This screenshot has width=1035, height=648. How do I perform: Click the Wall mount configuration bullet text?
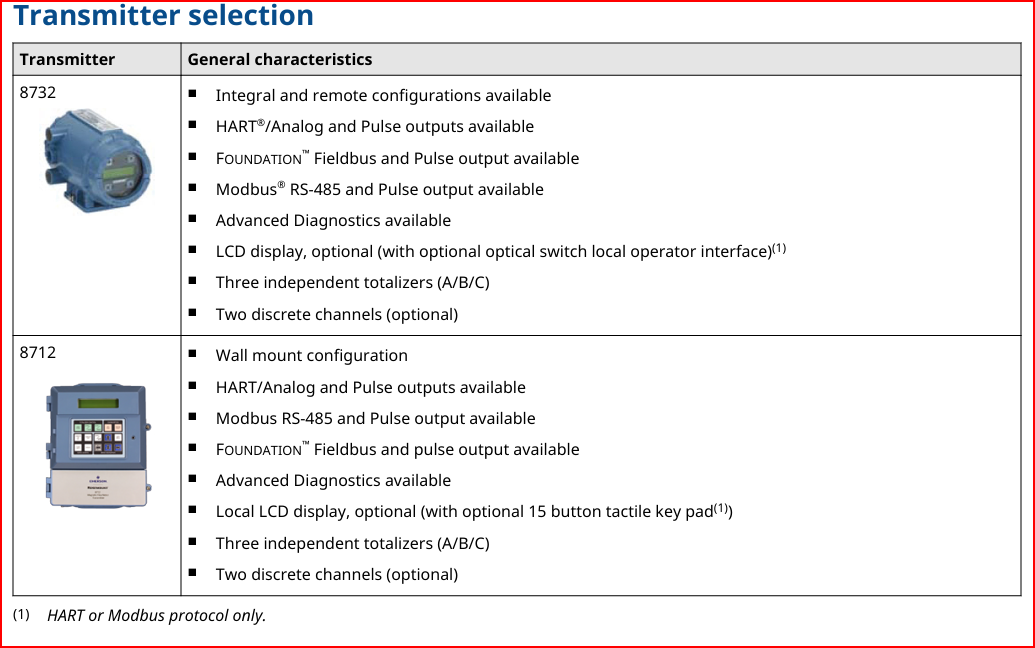pos(312,356)
